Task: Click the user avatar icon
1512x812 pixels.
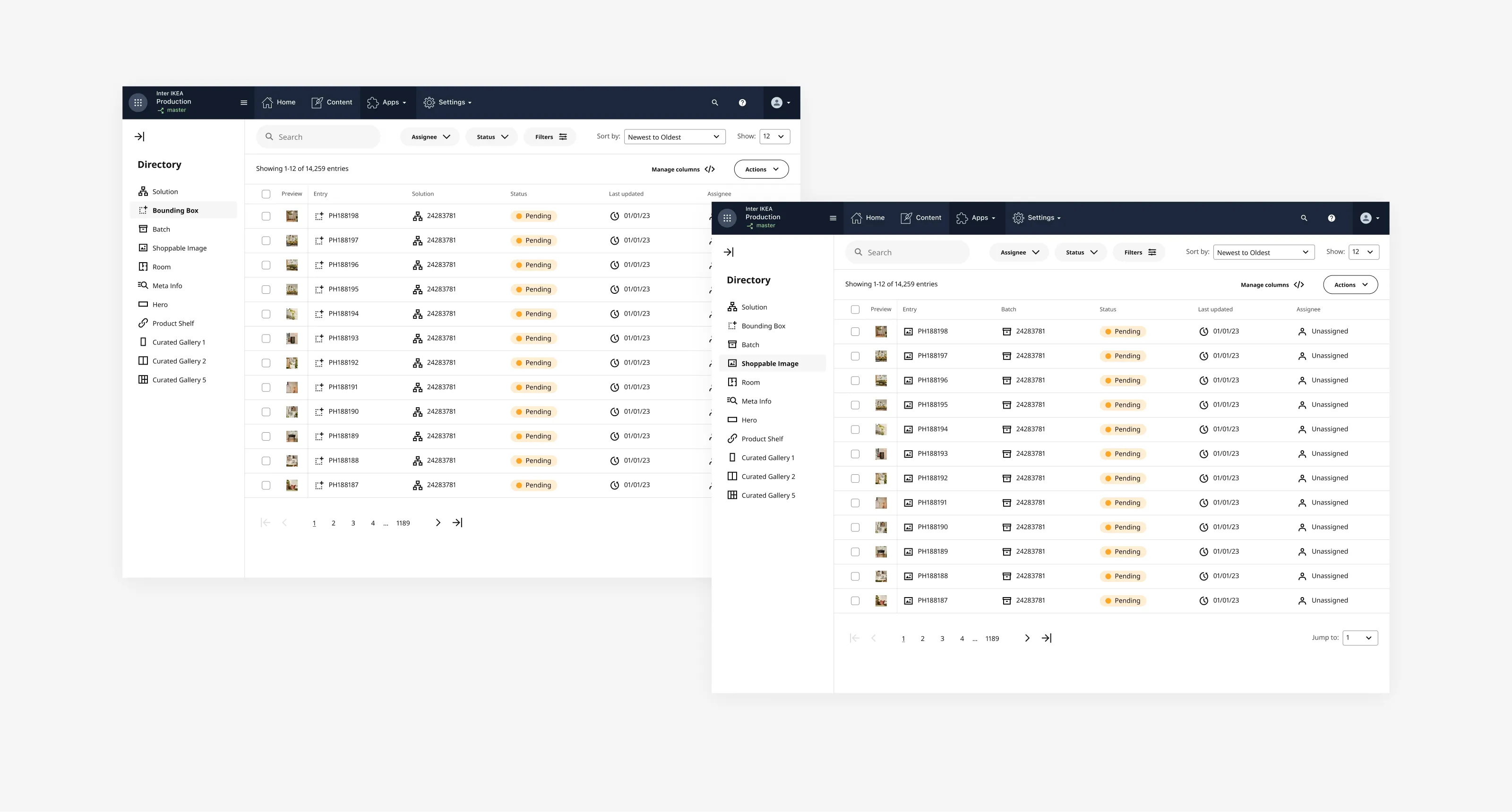Action: pos(1367,218)
